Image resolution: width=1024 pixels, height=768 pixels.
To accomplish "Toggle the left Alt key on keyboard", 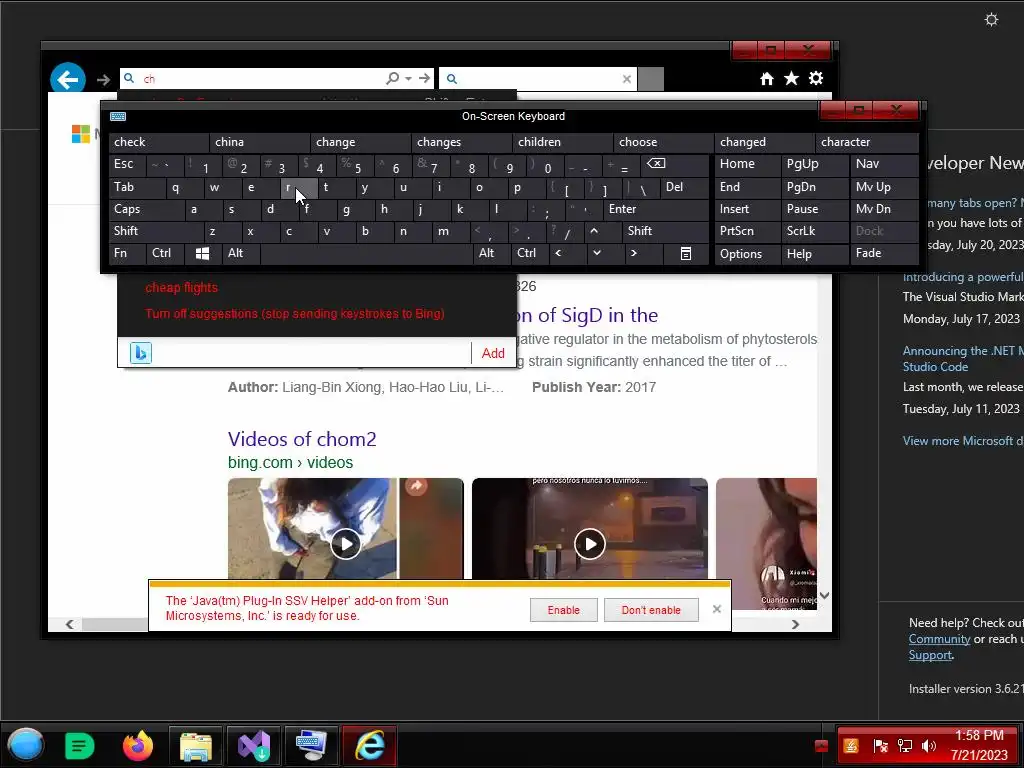I will [x=241, y=253].
